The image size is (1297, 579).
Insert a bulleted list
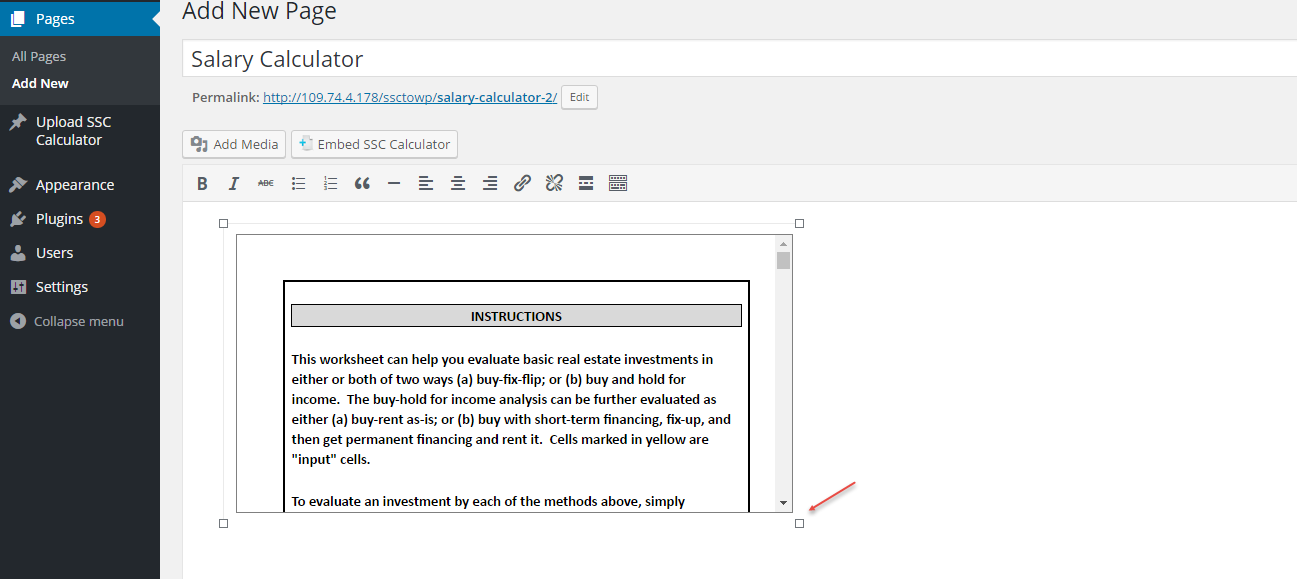click(x=298, y=183)
